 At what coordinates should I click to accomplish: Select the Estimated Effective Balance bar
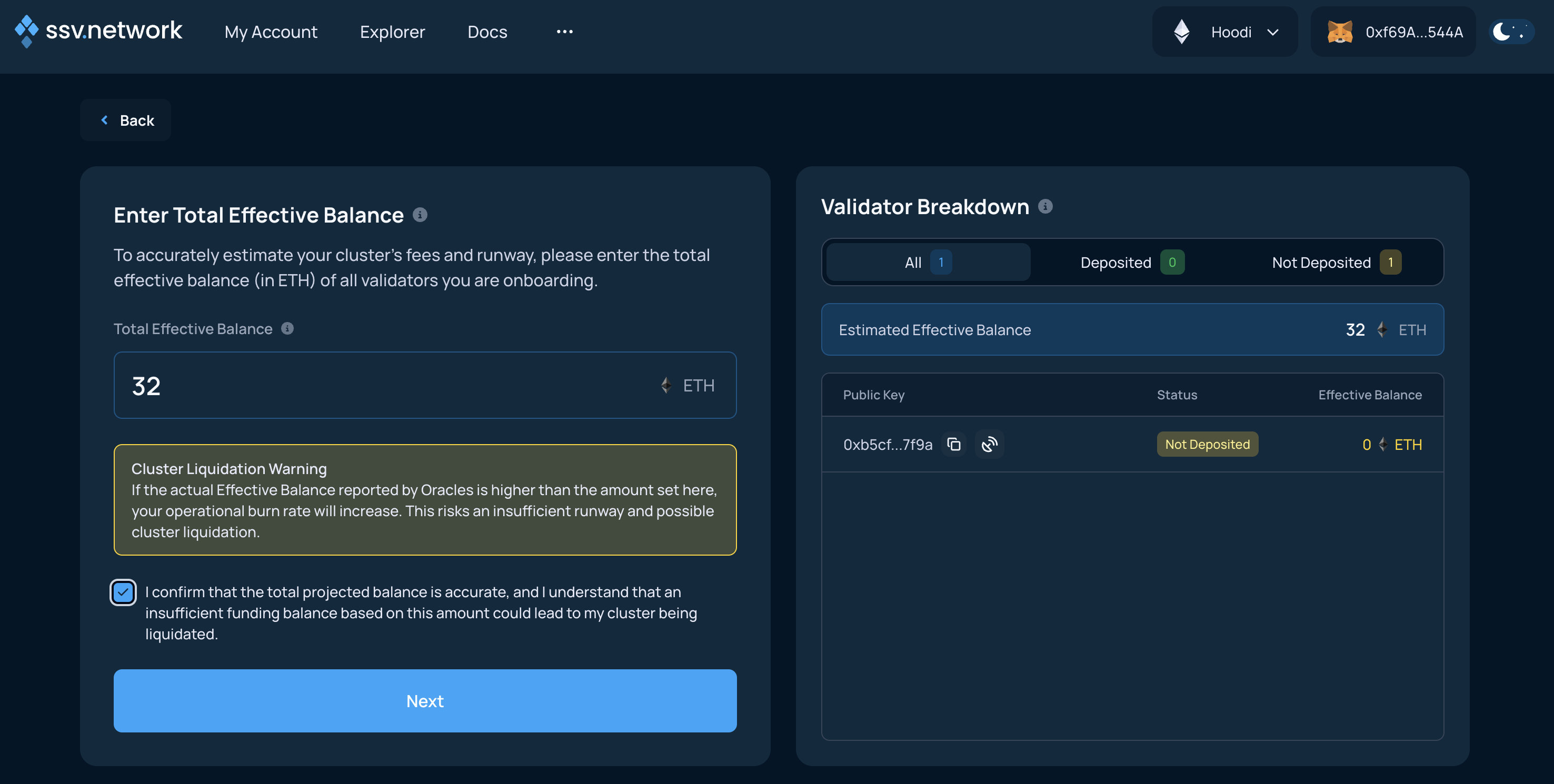[1132, 330]
